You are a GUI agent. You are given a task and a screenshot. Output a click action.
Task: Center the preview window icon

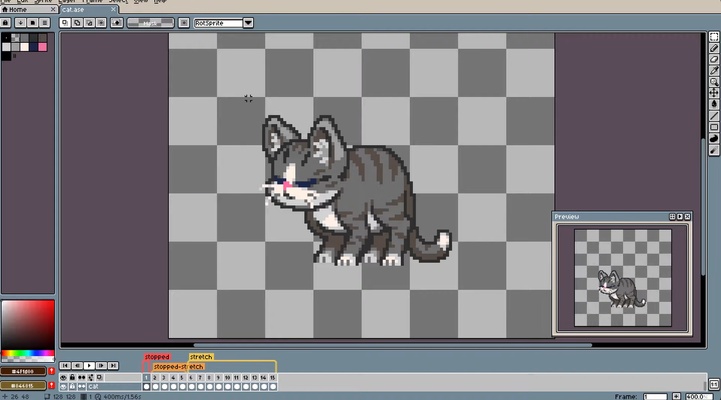(672, 217)
